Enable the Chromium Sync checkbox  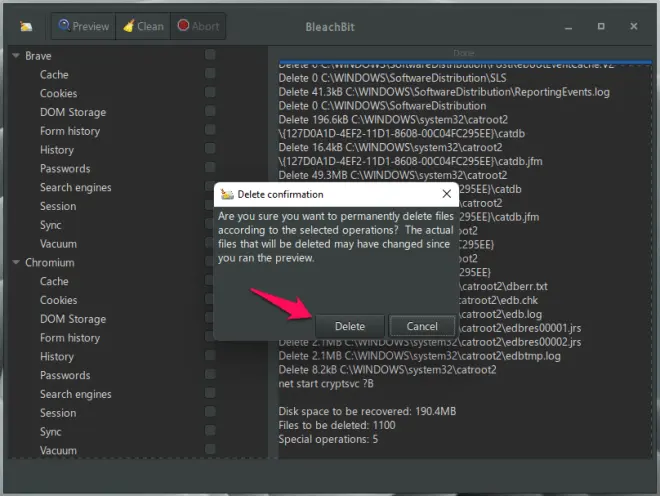210,430
